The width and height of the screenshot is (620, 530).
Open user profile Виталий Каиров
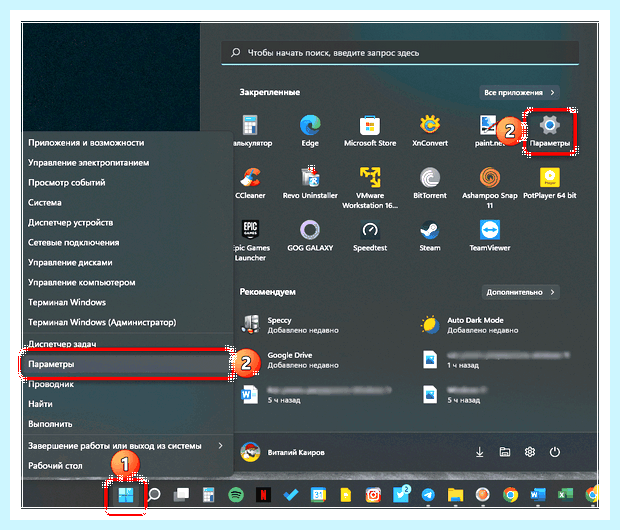click(x=283, y=452)
